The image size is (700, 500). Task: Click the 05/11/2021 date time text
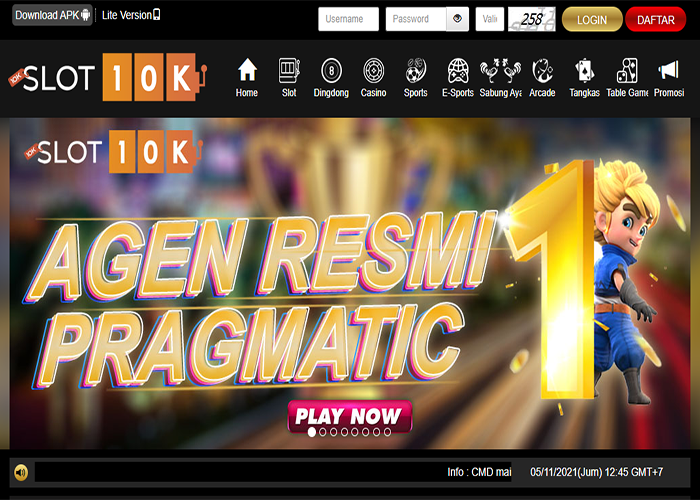[x=596, y=472]
